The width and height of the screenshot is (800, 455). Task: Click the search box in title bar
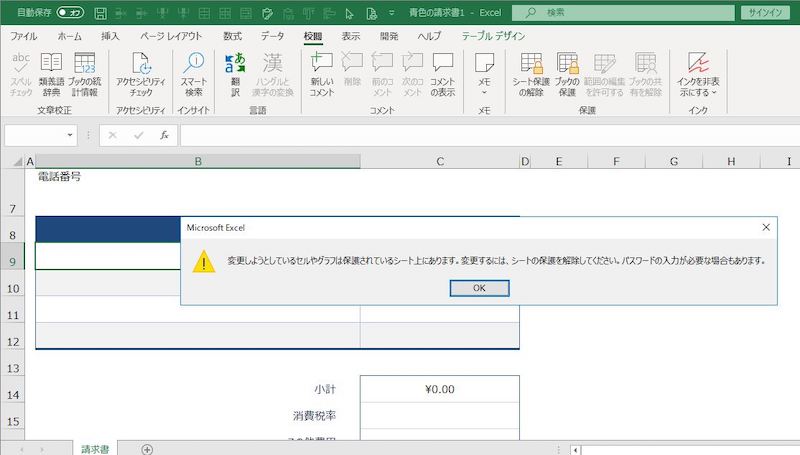[x=623, y=13]
